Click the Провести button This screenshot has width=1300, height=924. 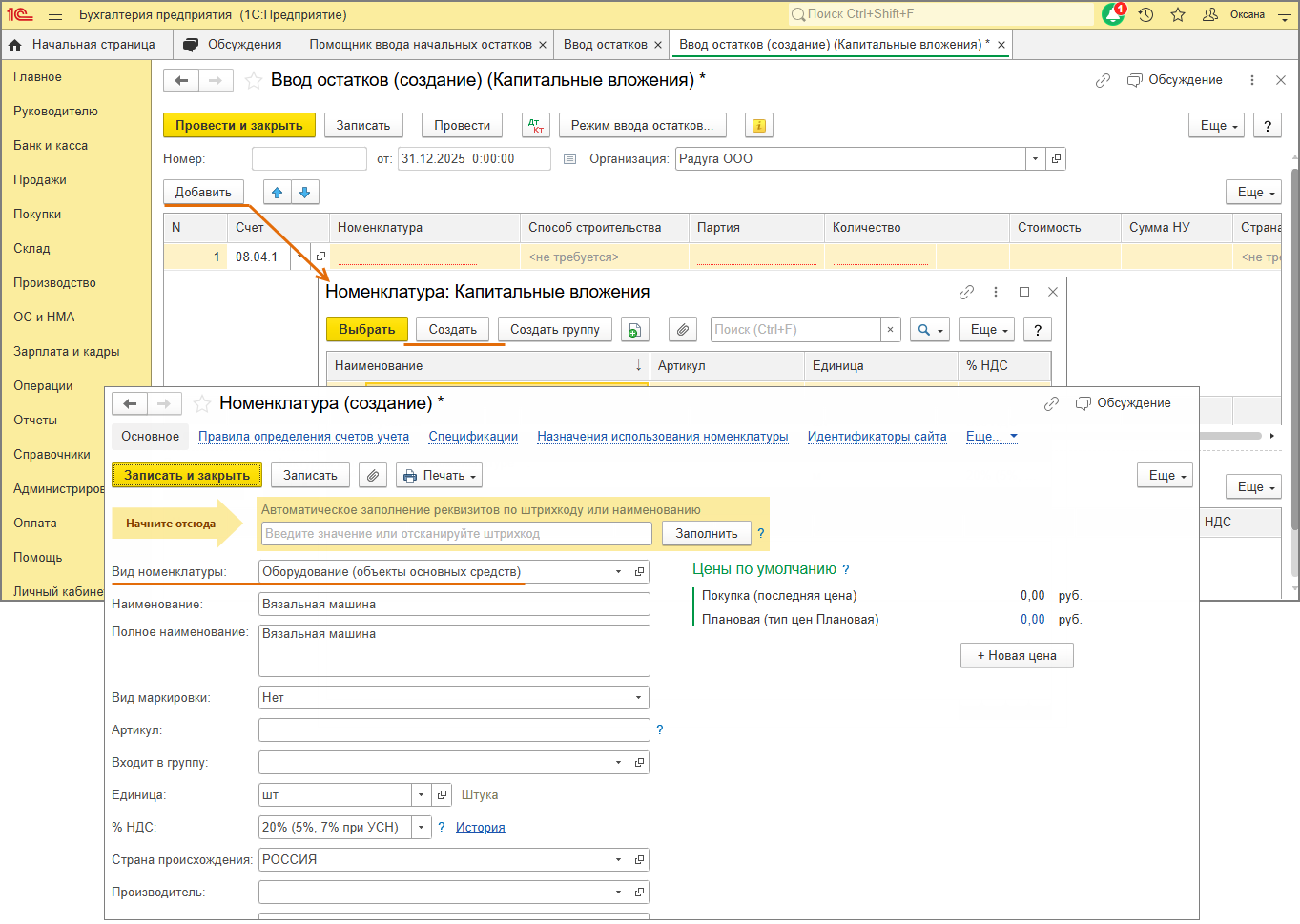pyautogui.click(x=463, y=125)
